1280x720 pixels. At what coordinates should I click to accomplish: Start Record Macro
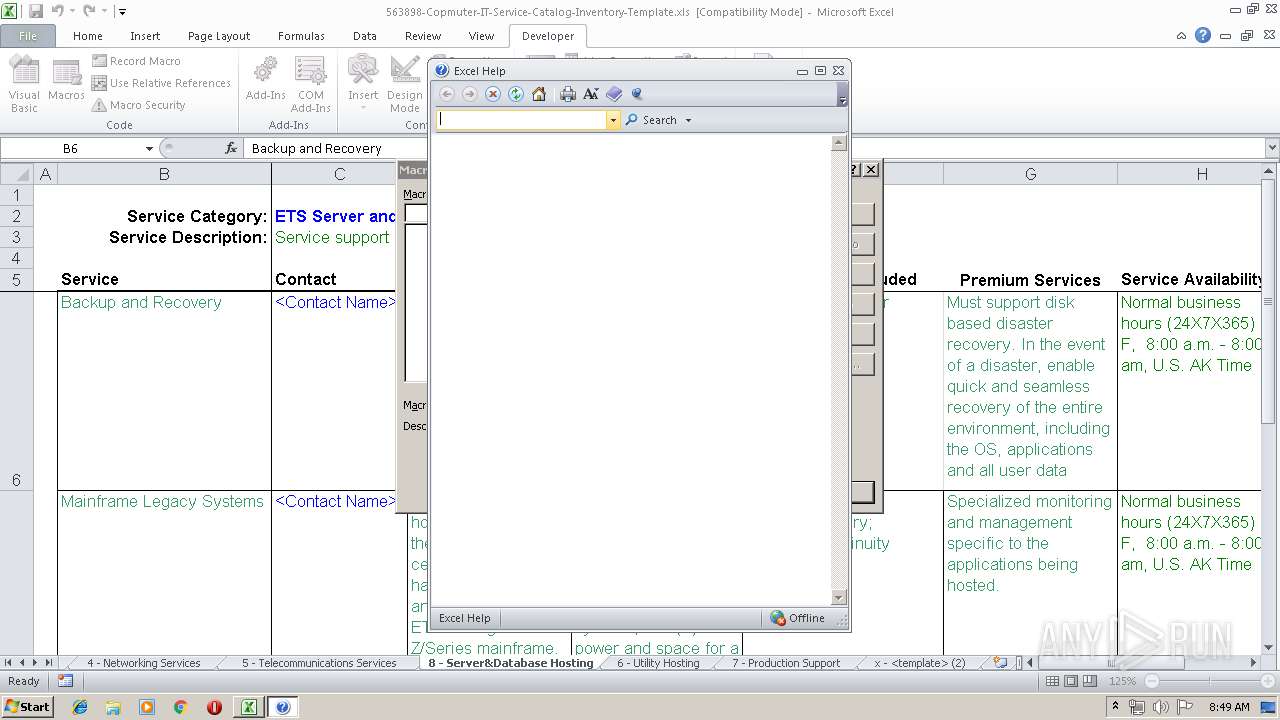[136, 61]
